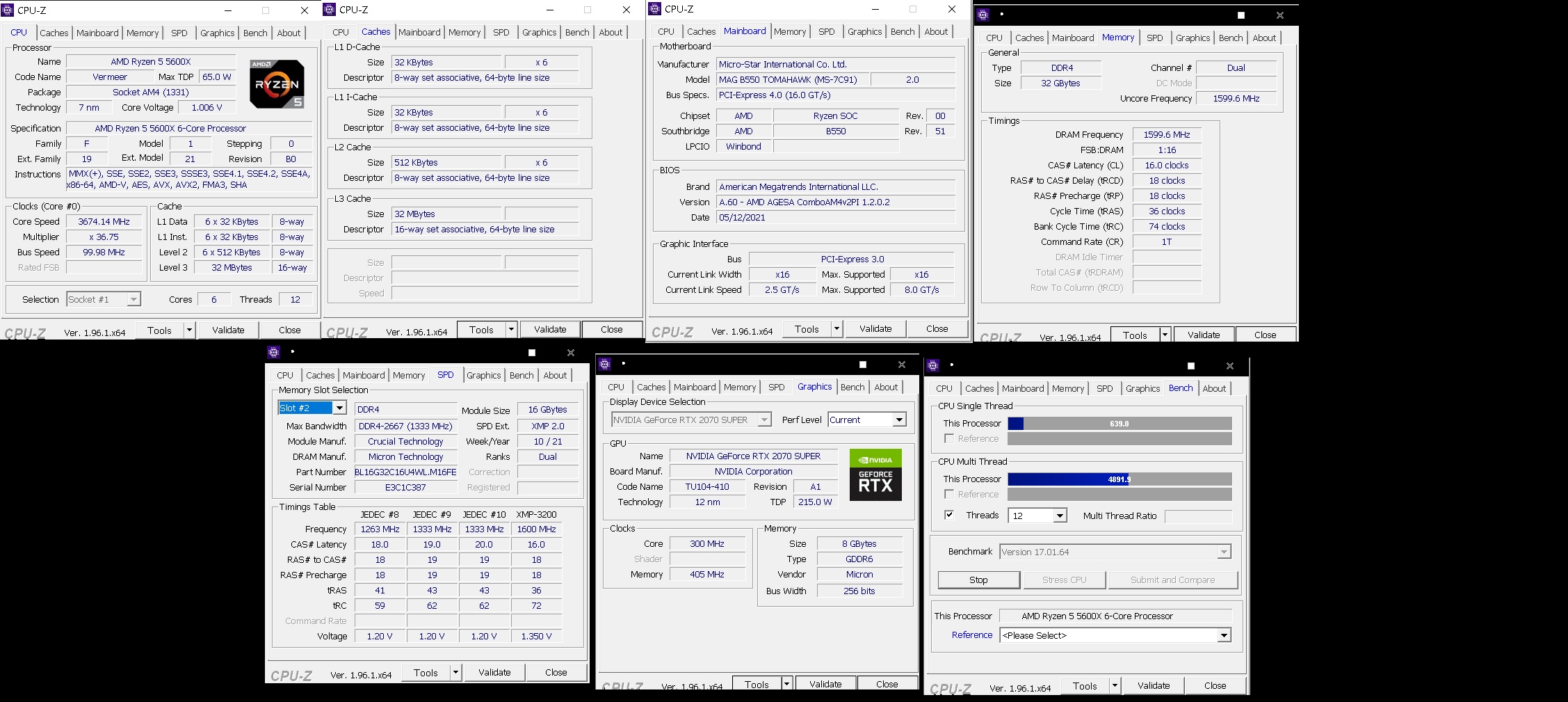Click the Core Speed value 3674.14 MHz
The height and width of the screenshot is (702, 1568).
click(104, 222)
